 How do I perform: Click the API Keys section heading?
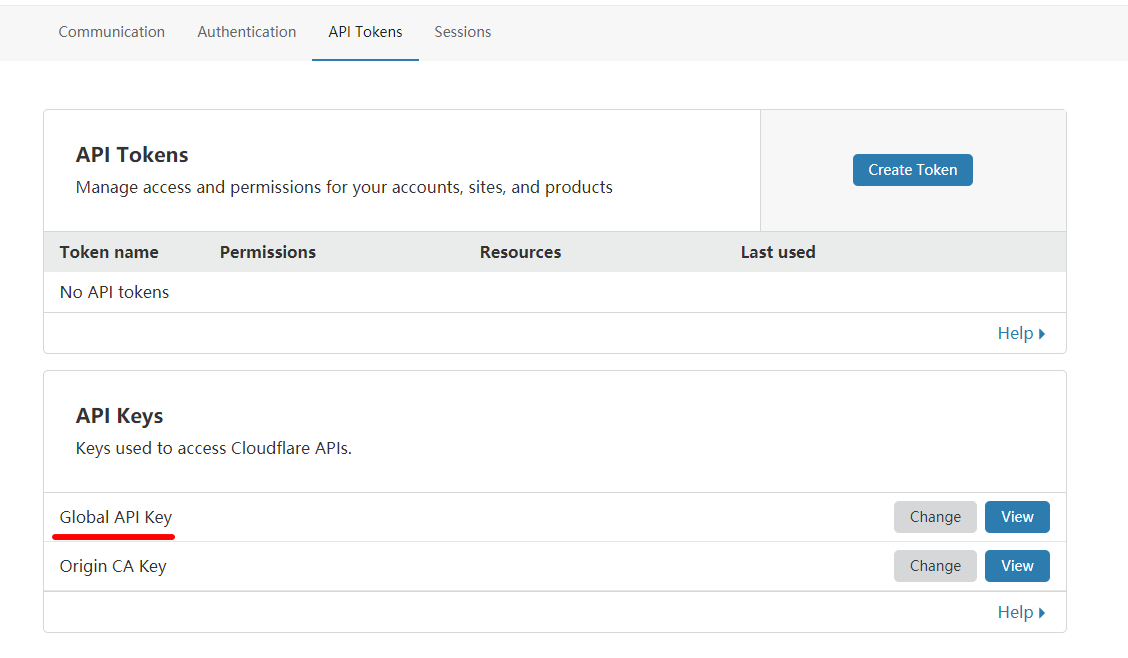pos(119,416)
